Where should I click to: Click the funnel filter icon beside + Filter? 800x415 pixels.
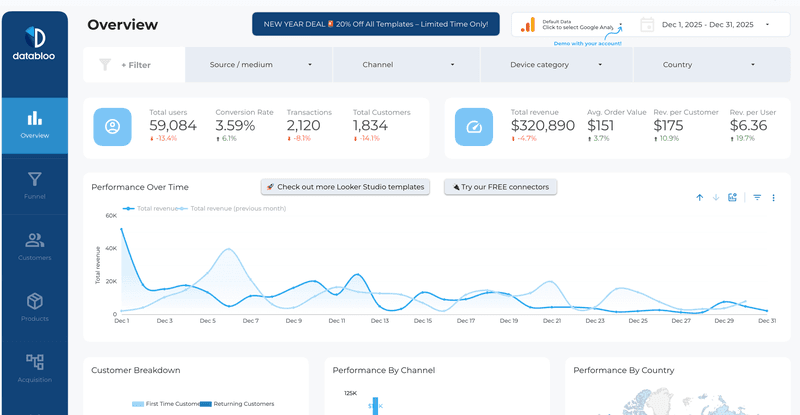pos(105,65)
